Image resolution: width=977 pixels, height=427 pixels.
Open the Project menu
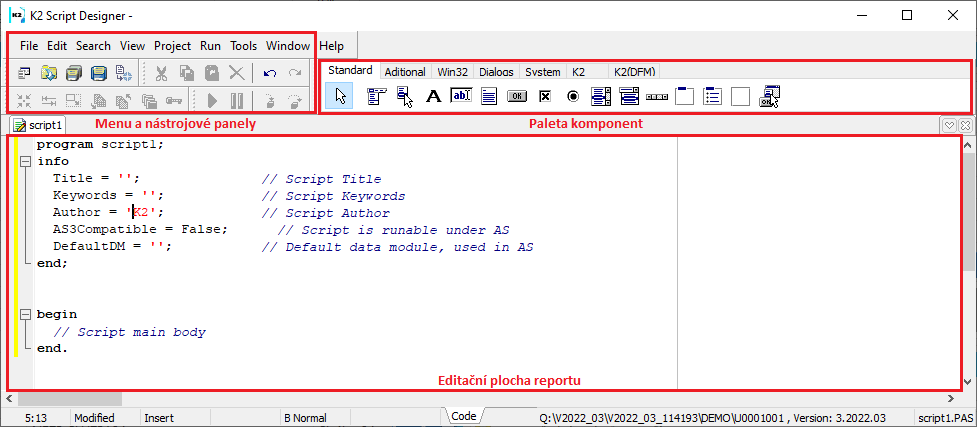[x=173, y=46]
